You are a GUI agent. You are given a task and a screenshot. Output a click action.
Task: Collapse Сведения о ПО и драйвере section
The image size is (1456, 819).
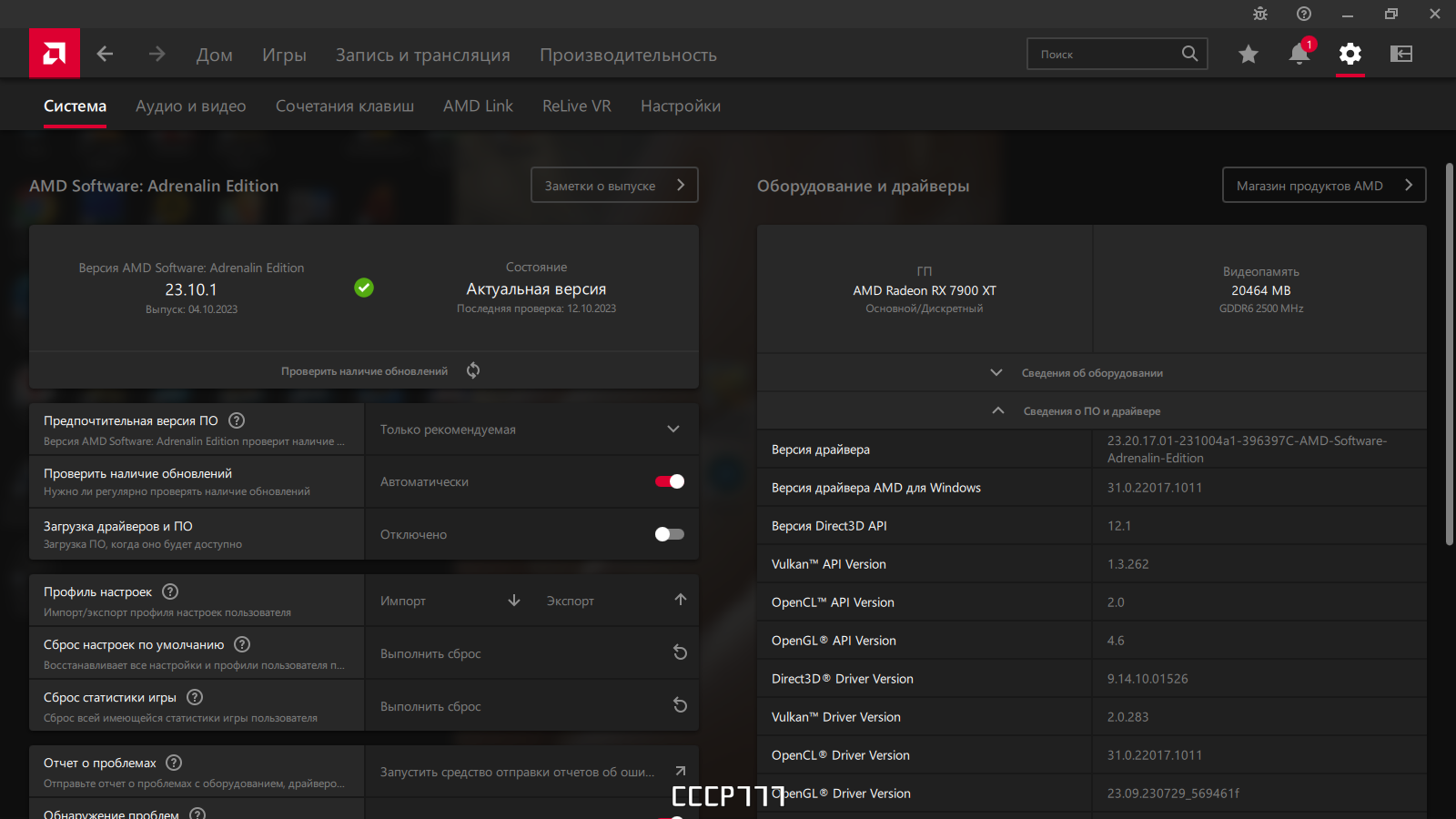(x=1092, y=410)
